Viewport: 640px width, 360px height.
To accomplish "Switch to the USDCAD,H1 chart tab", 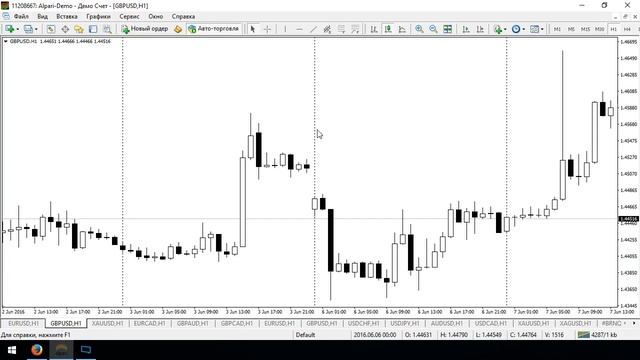I will [491, 323].
